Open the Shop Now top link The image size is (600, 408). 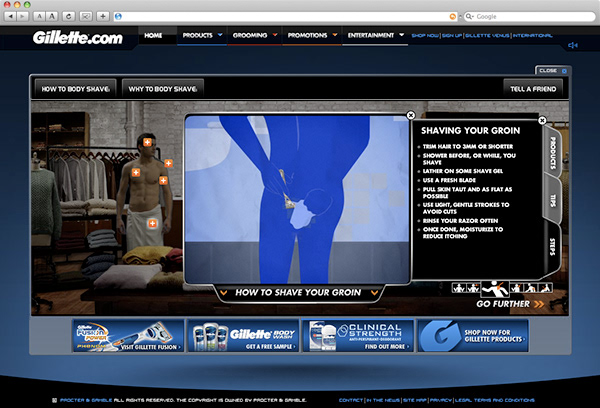(x=425, y=35)
